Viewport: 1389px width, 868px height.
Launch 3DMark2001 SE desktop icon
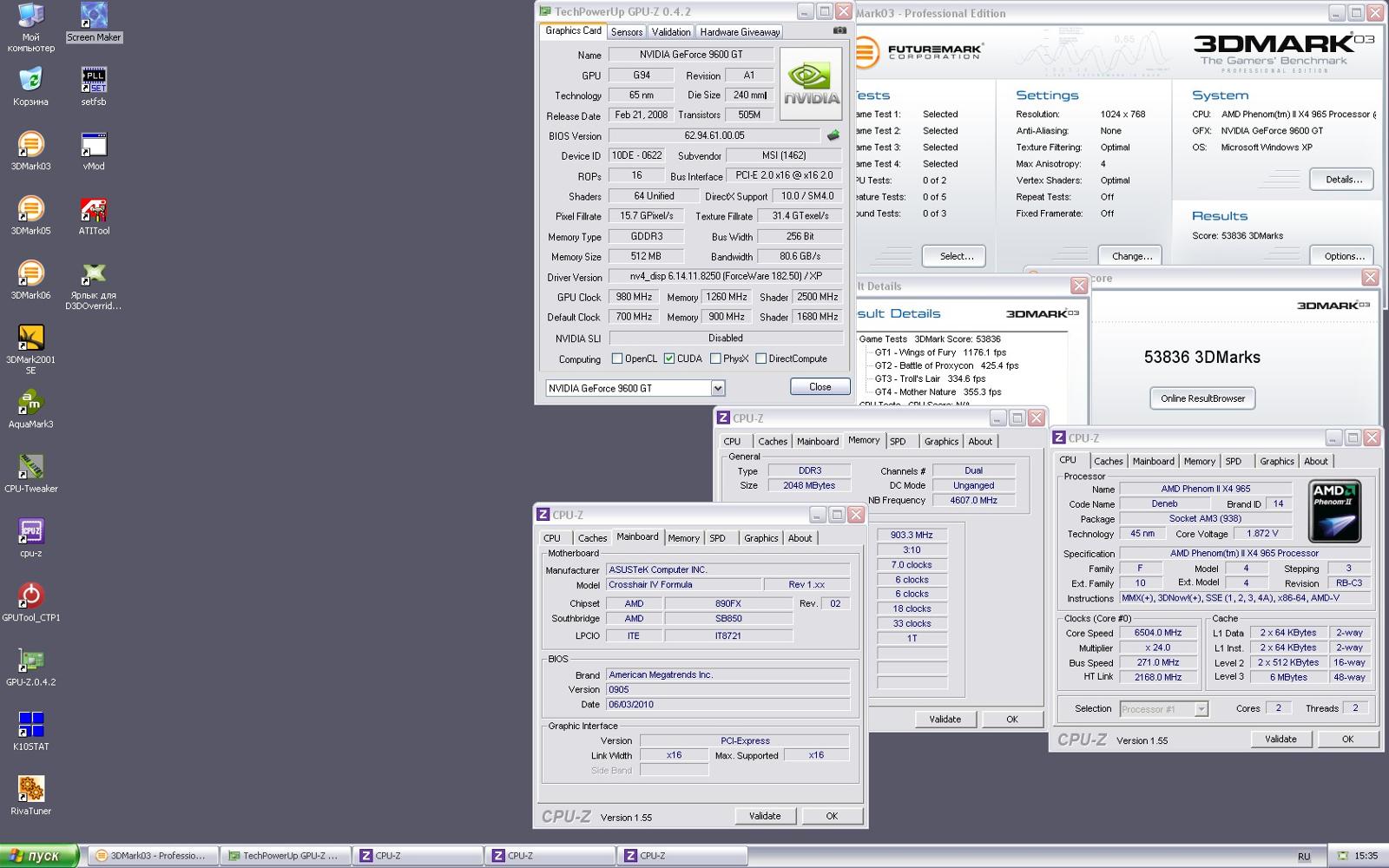pos(31,349)
